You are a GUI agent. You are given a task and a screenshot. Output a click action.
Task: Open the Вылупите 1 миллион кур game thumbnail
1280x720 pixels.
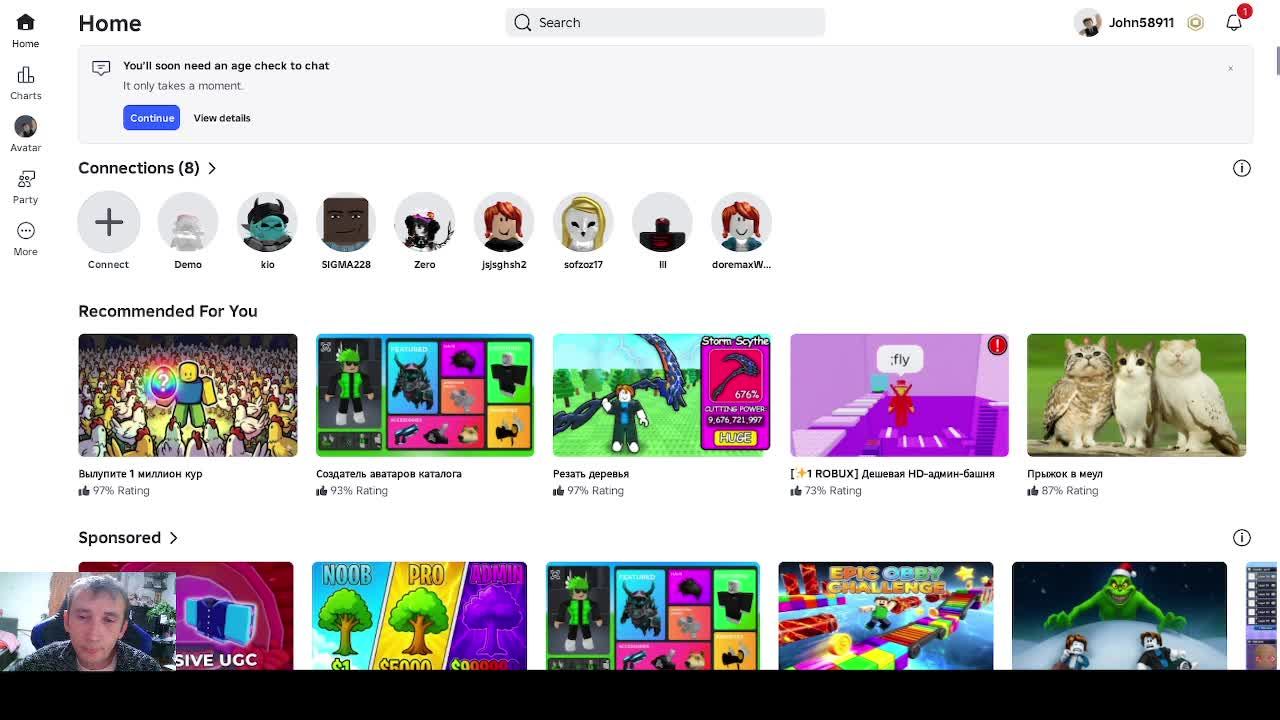(188, 395)
